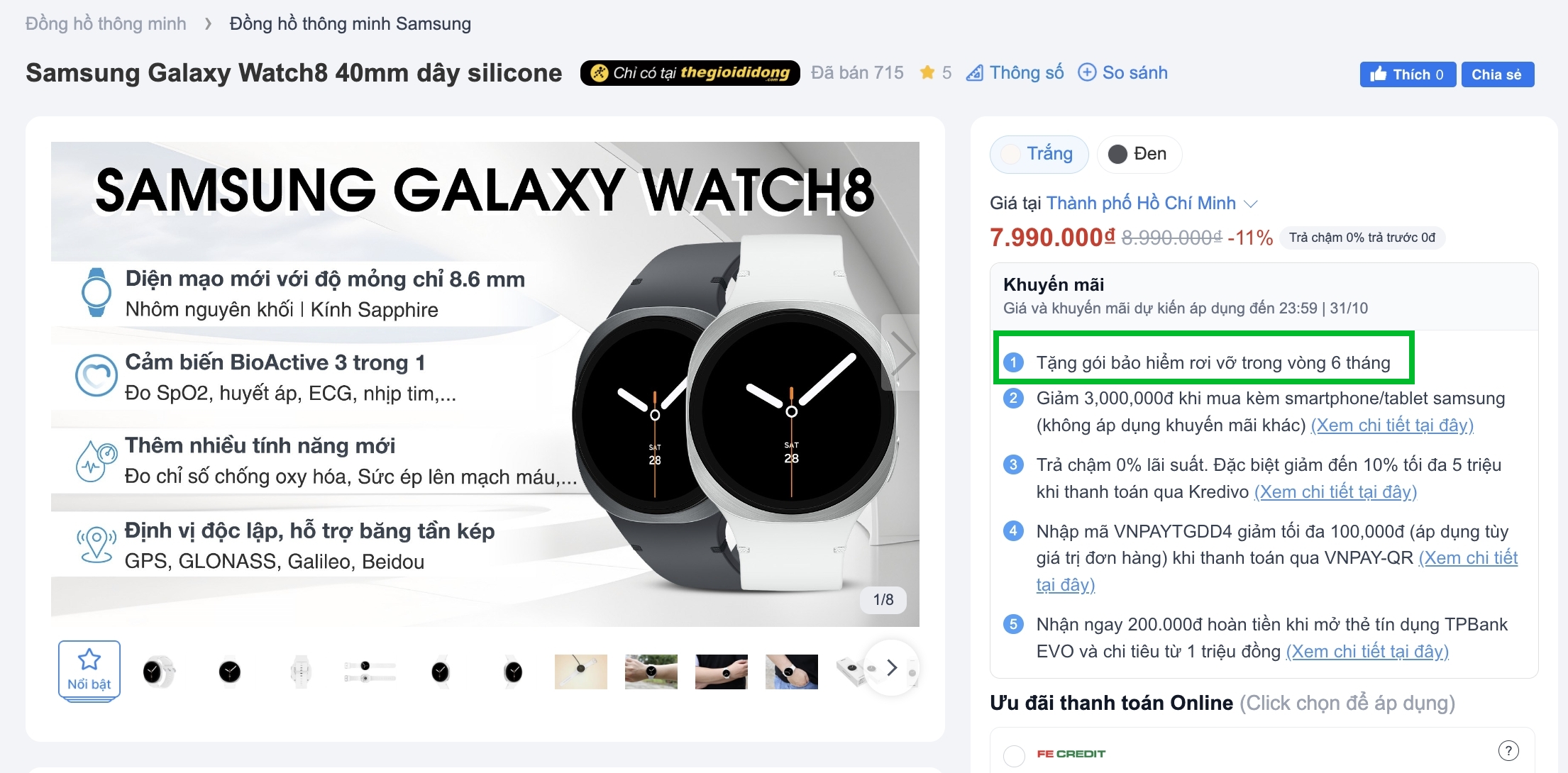Click the Trả chậm 0% installment tag
1568x773 pixels.
click(x=1362, y=238)
